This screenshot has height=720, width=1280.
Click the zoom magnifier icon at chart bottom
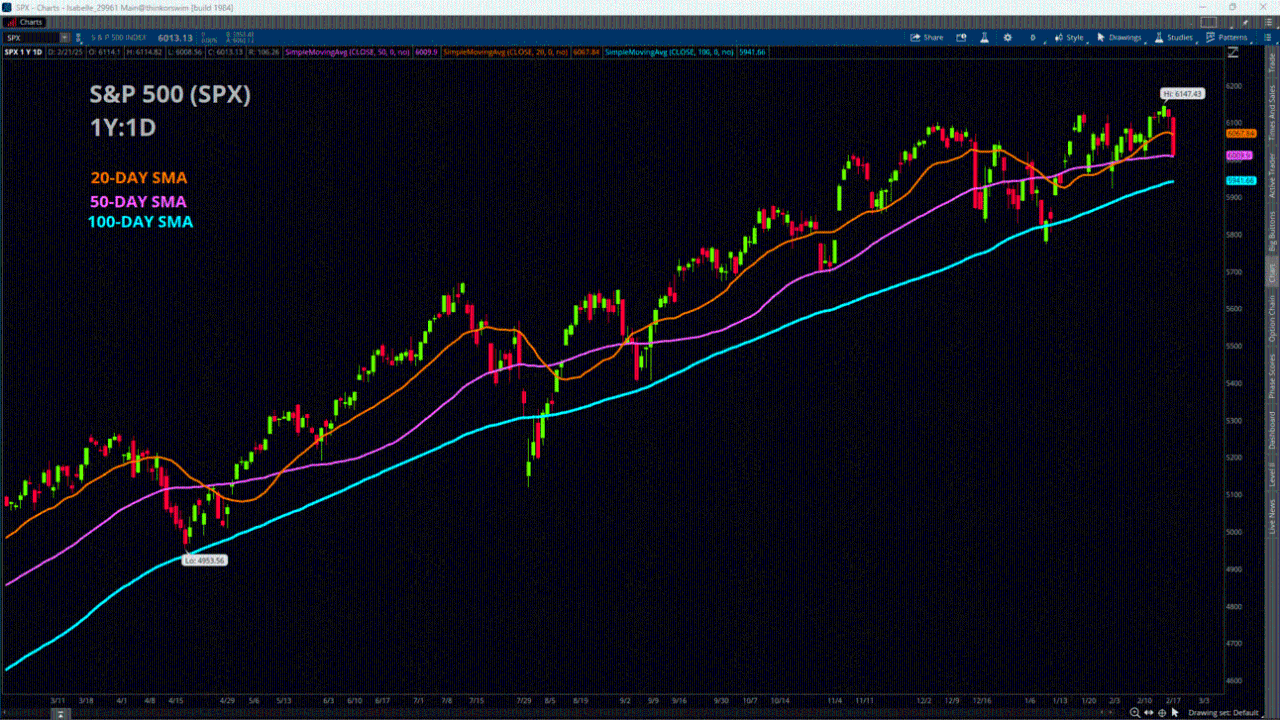tap(1136, 713)
